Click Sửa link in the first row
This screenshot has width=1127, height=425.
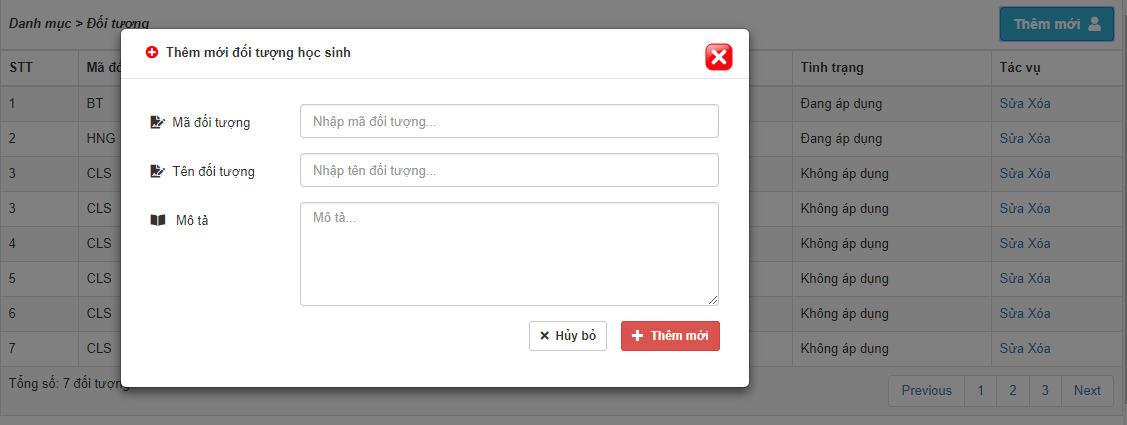[x=1012, y=103]
